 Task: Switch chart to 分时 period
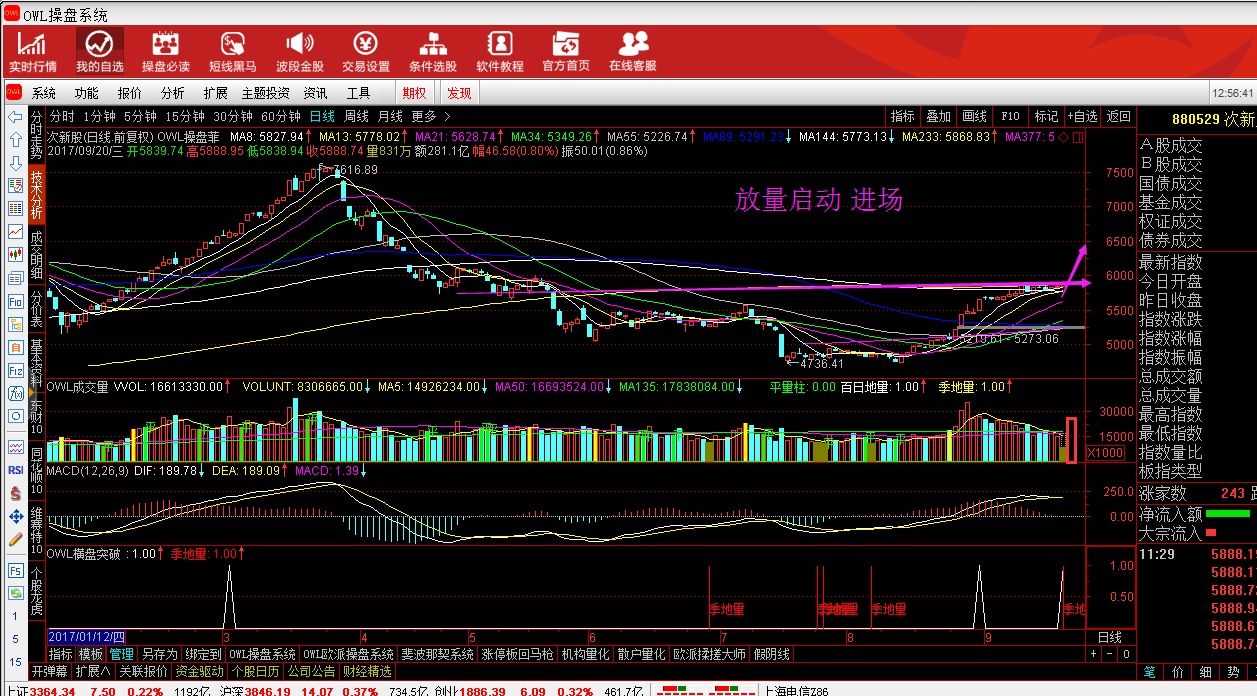62,116
